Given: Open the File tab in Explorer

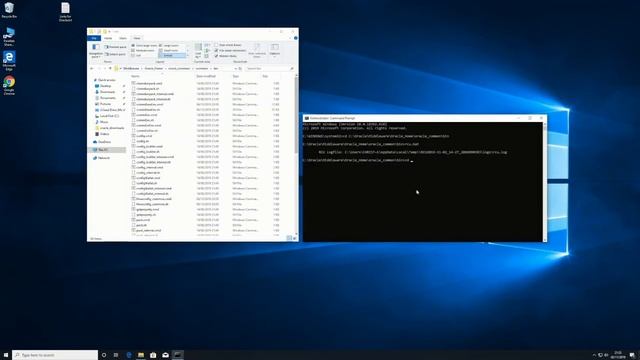Looking at the screenshot, I should click(x=94, y=38).
